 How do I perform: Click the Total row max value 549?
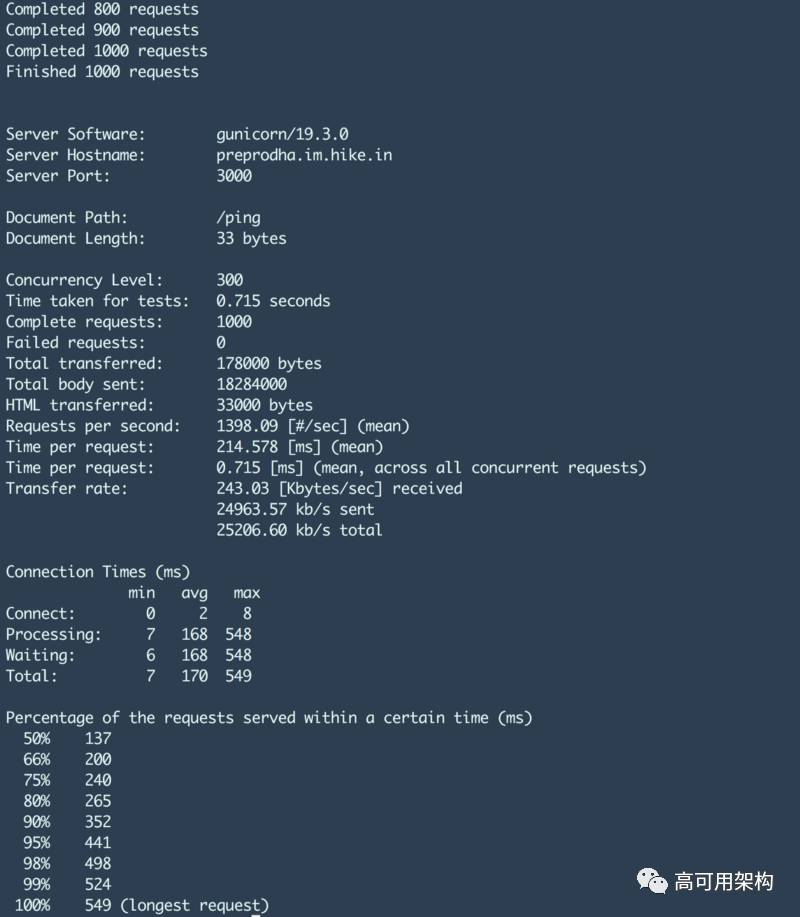point(239,675)
